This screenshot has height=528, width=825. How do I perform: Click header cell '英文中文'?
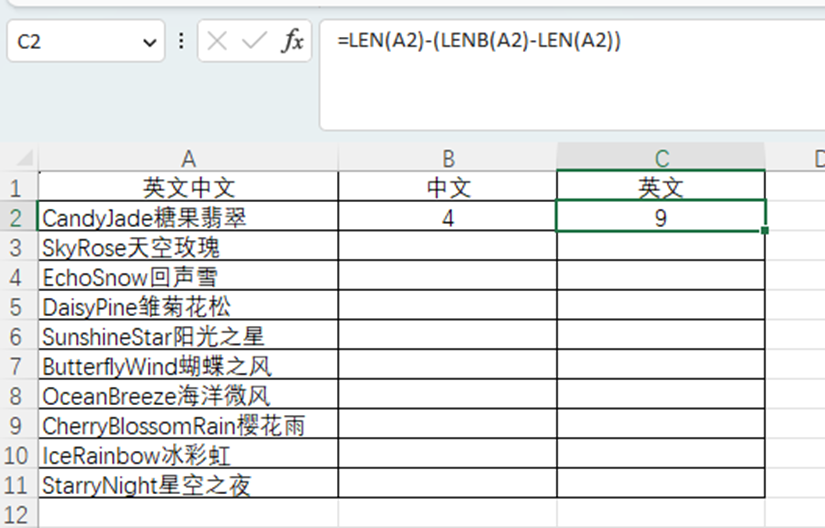click(x=188, y=187)
